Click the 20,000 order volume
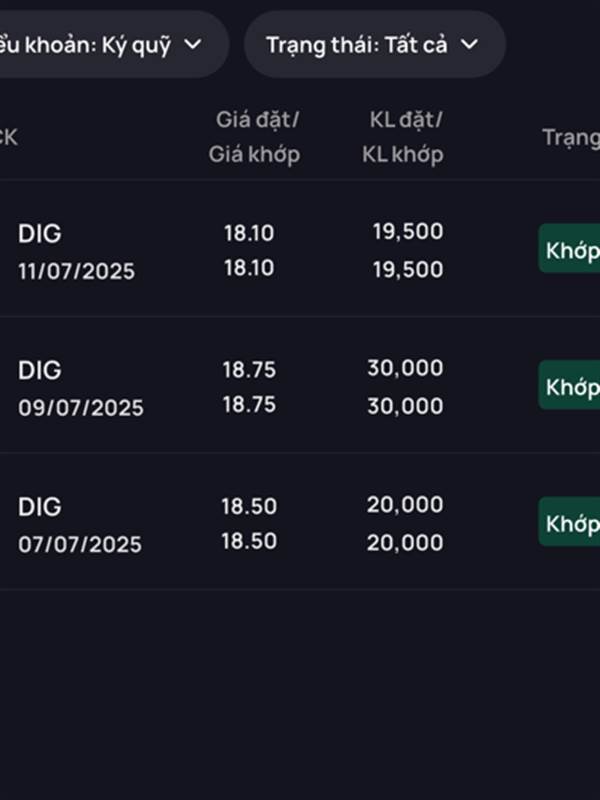 pyautogui.click(x=405, y=505)
